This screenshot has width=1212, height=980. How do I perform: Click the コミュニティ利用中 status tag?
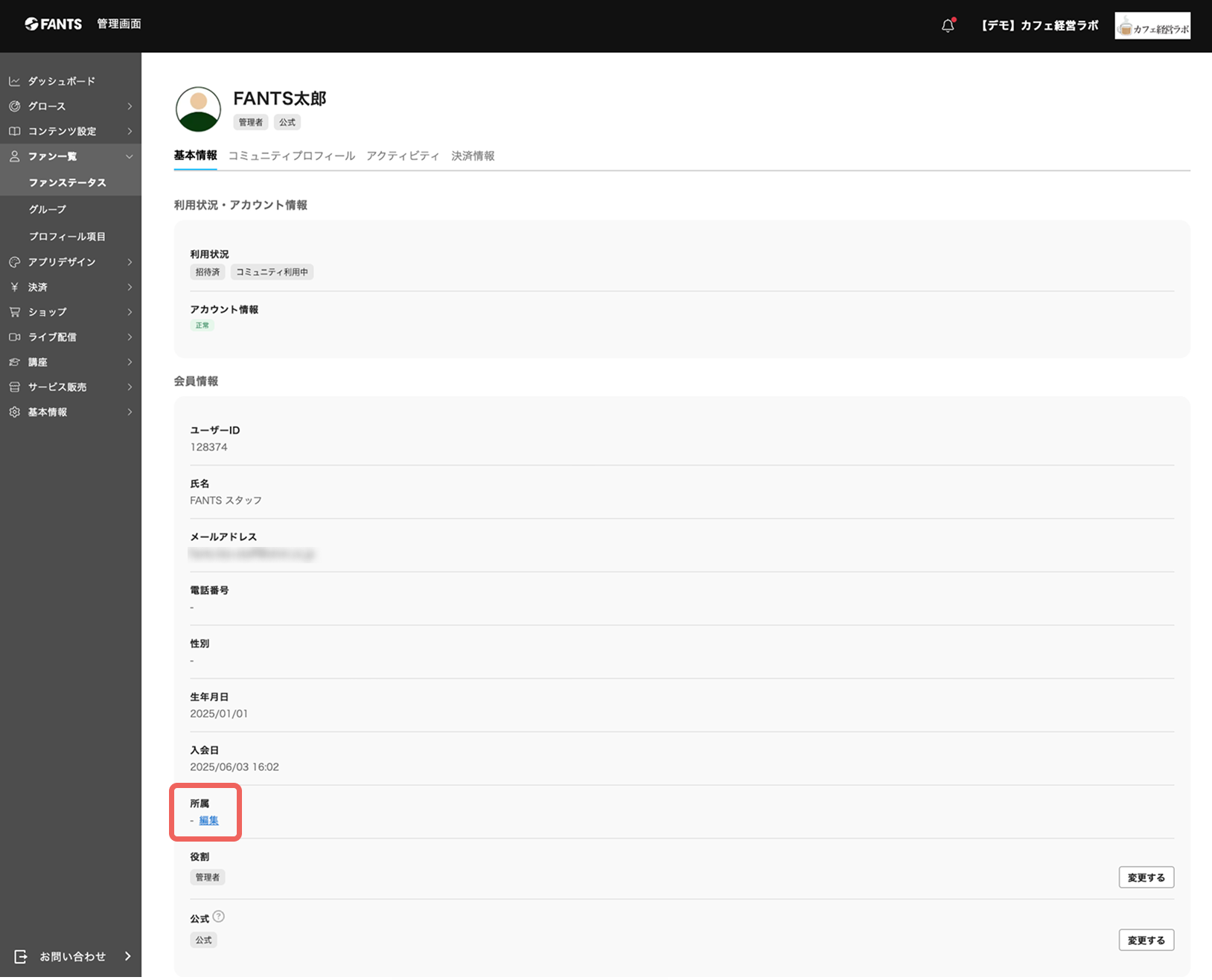[x=272, y=272]
